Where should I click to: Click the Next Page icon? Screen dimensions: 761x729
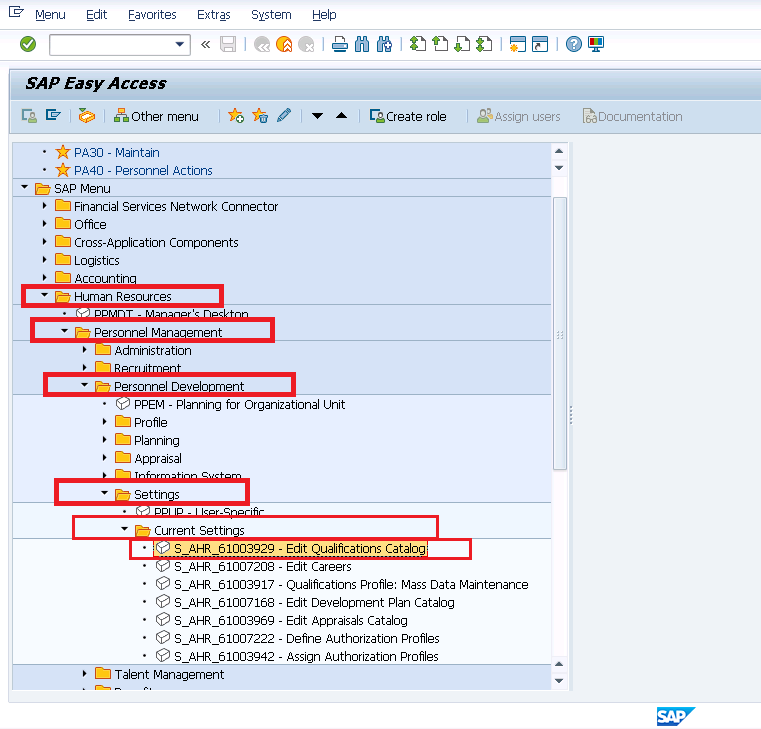[462, 44]
